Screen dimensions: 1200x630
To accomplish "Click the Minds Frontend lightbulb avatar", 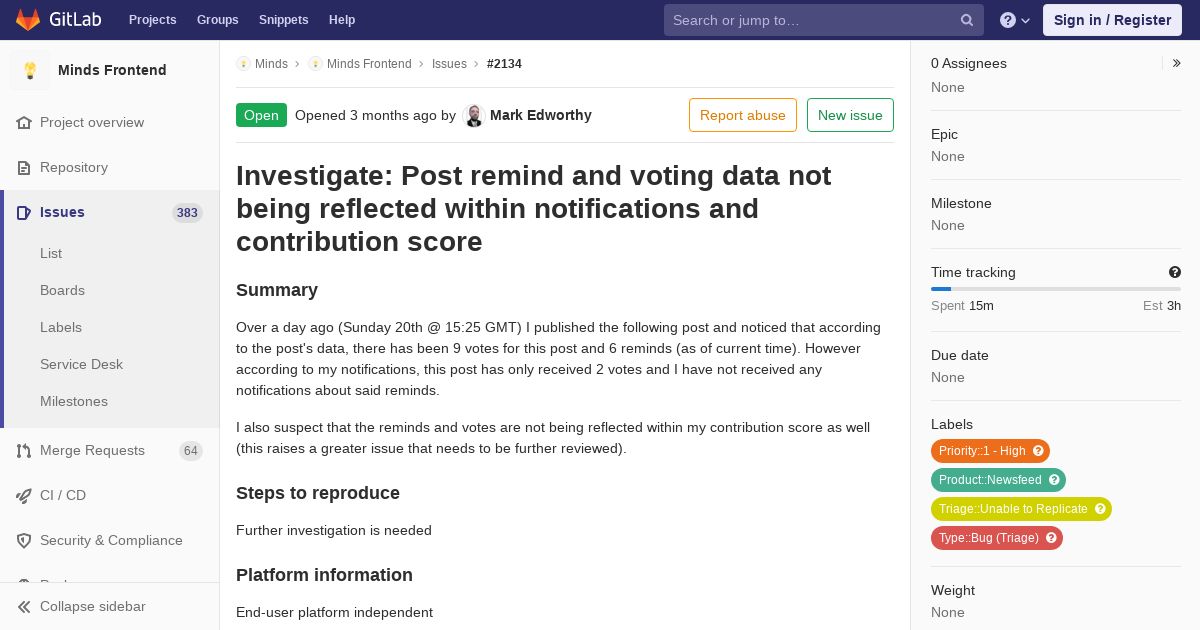I will pos(30,70).
